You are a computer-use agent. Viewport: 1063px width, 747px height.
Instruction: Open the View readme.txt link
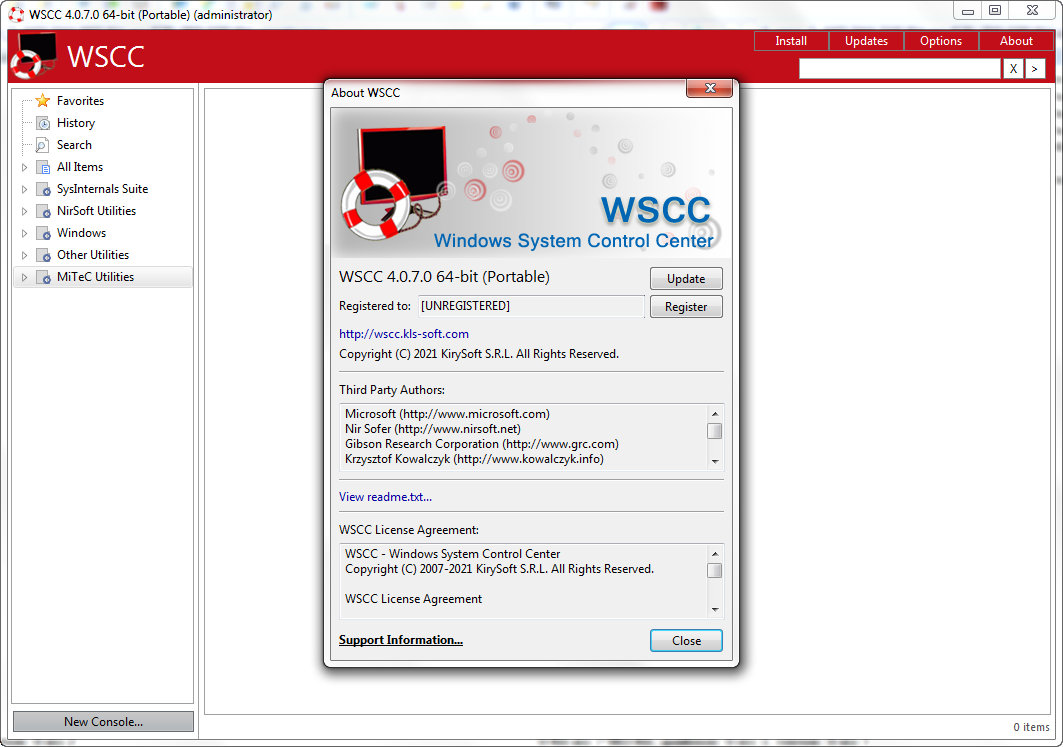coord(385,497)
